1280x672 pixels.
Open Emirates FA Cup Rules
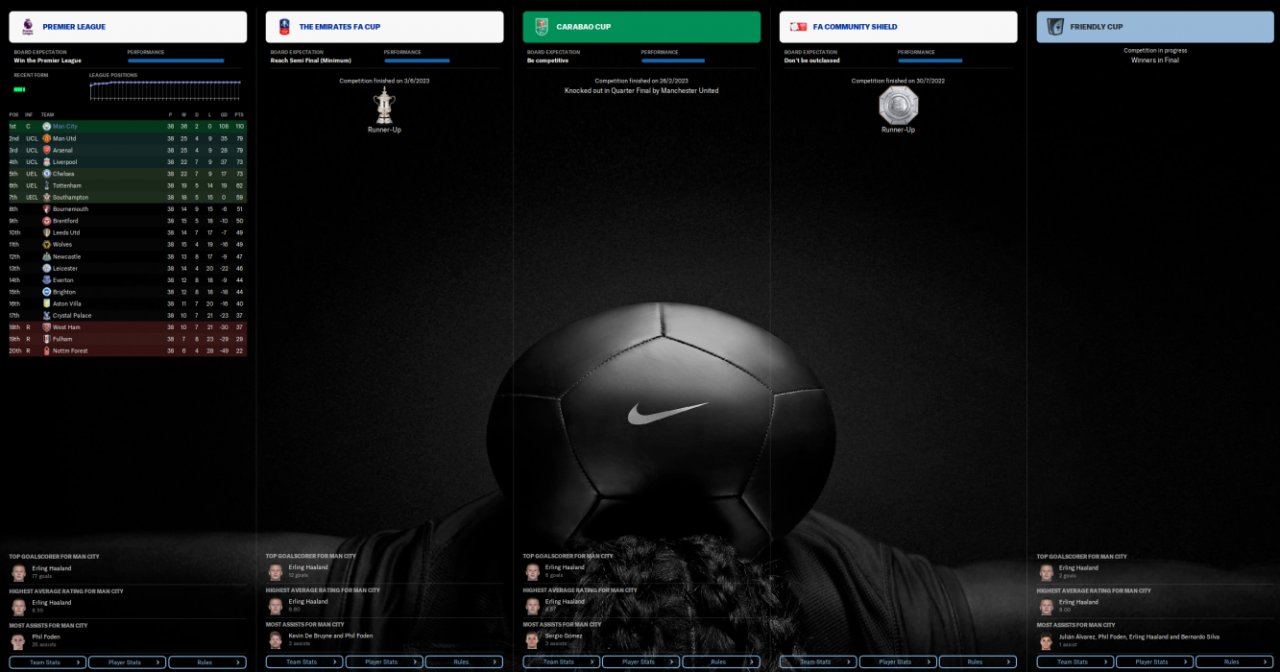point(464,662)
